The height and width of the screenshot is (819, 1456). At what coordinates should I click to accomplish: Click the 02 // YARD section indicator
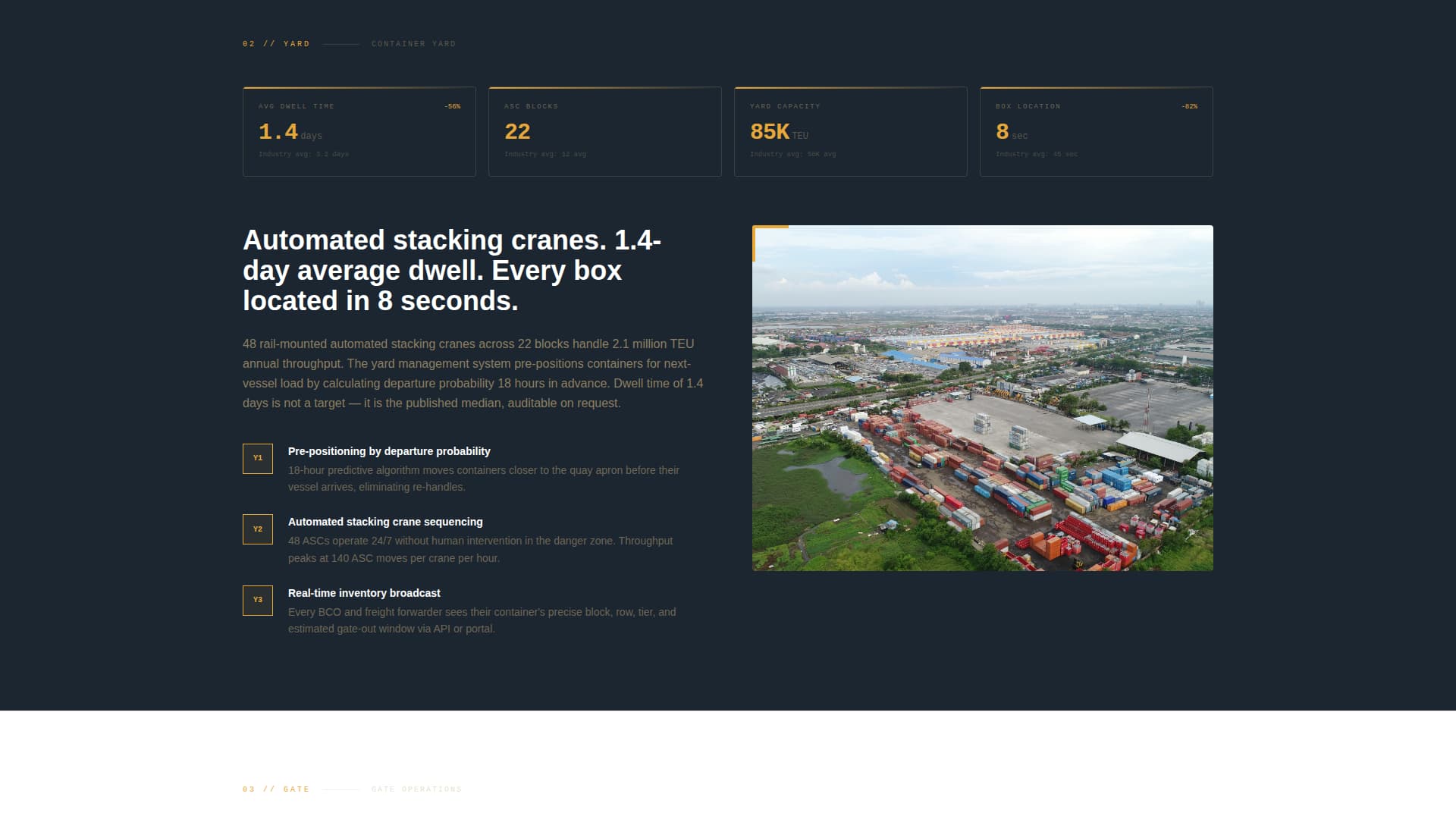click(275, 43)
